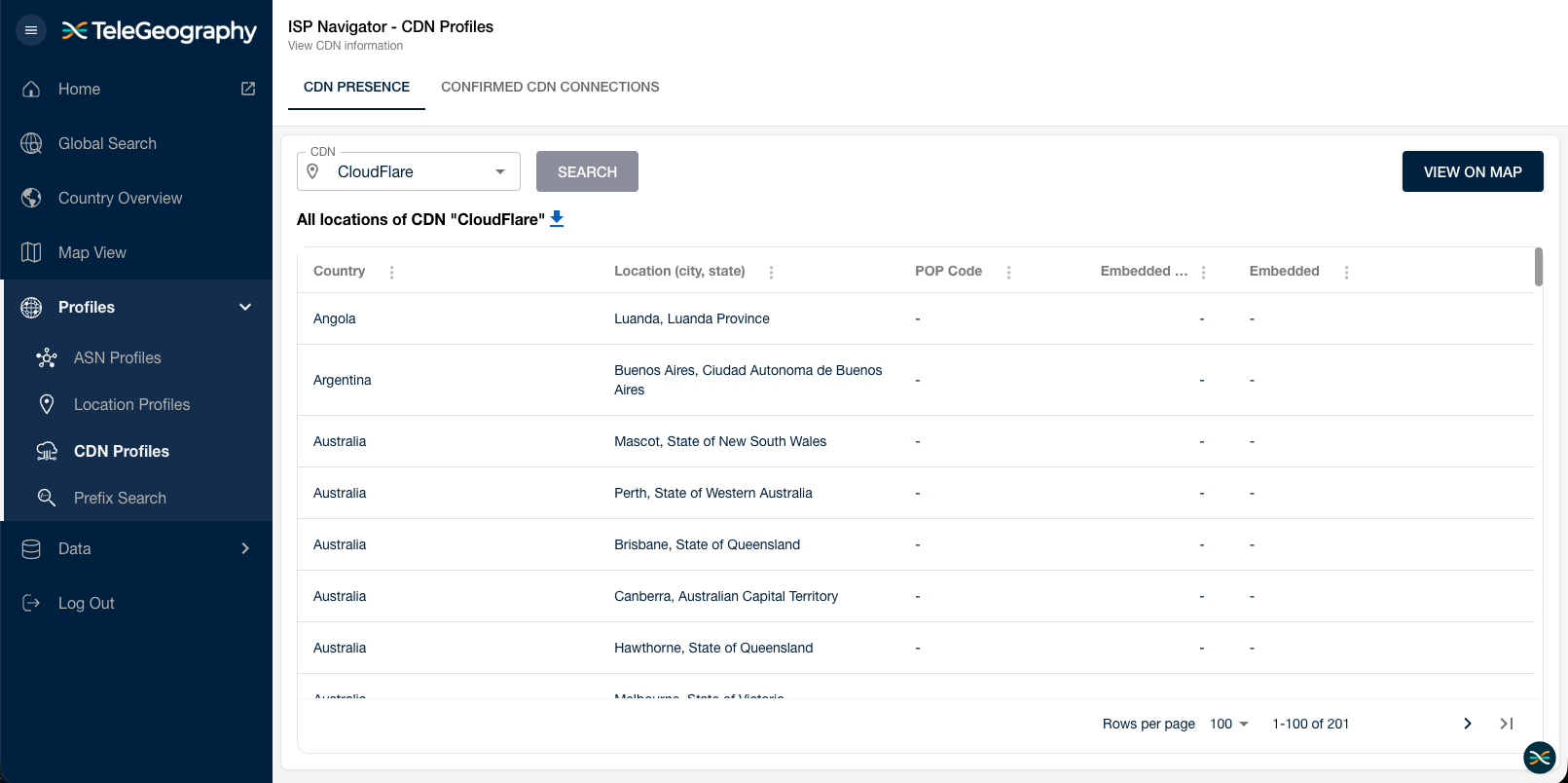The height and width of the screenshot is (783, 1568).
Task: Click the Global Search globe icon
Action: pyautogui.click(x=31, y=143)
